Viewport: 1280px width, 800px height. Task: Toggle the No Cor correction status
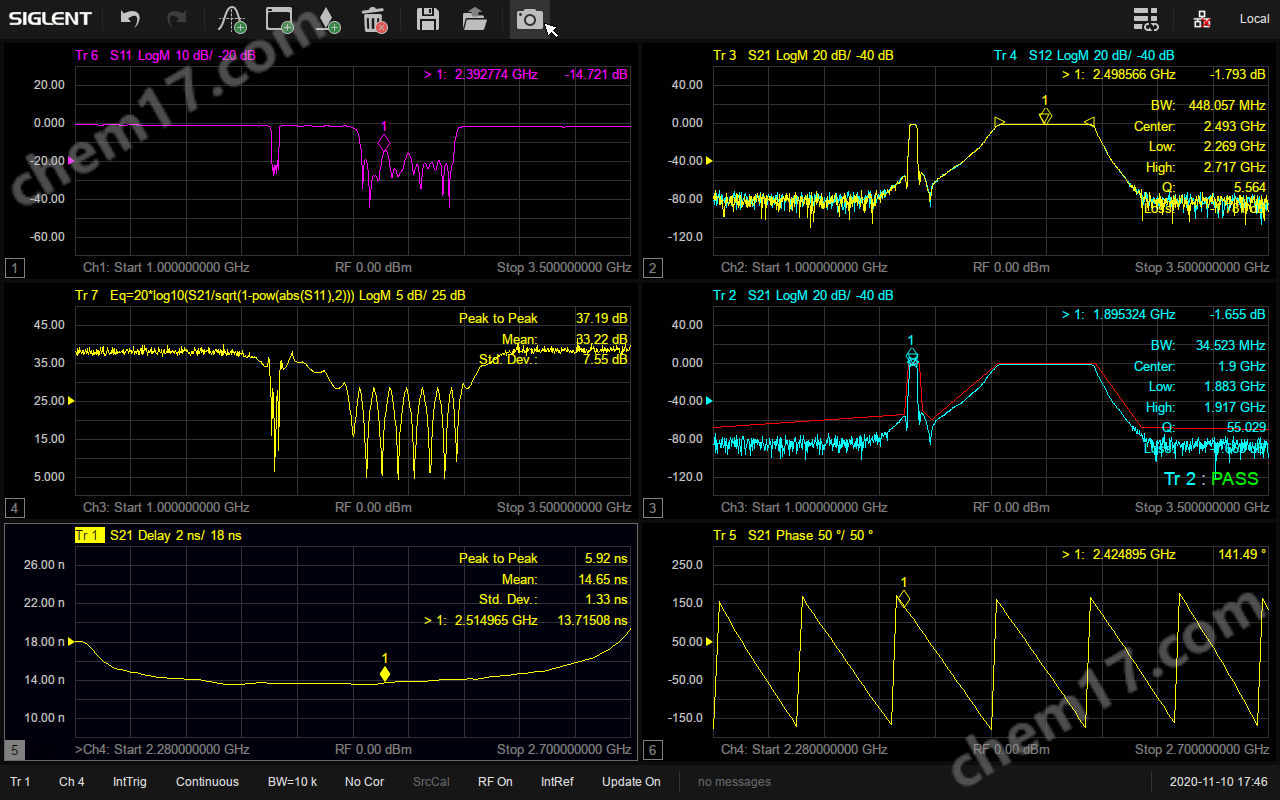click(364, 782)
